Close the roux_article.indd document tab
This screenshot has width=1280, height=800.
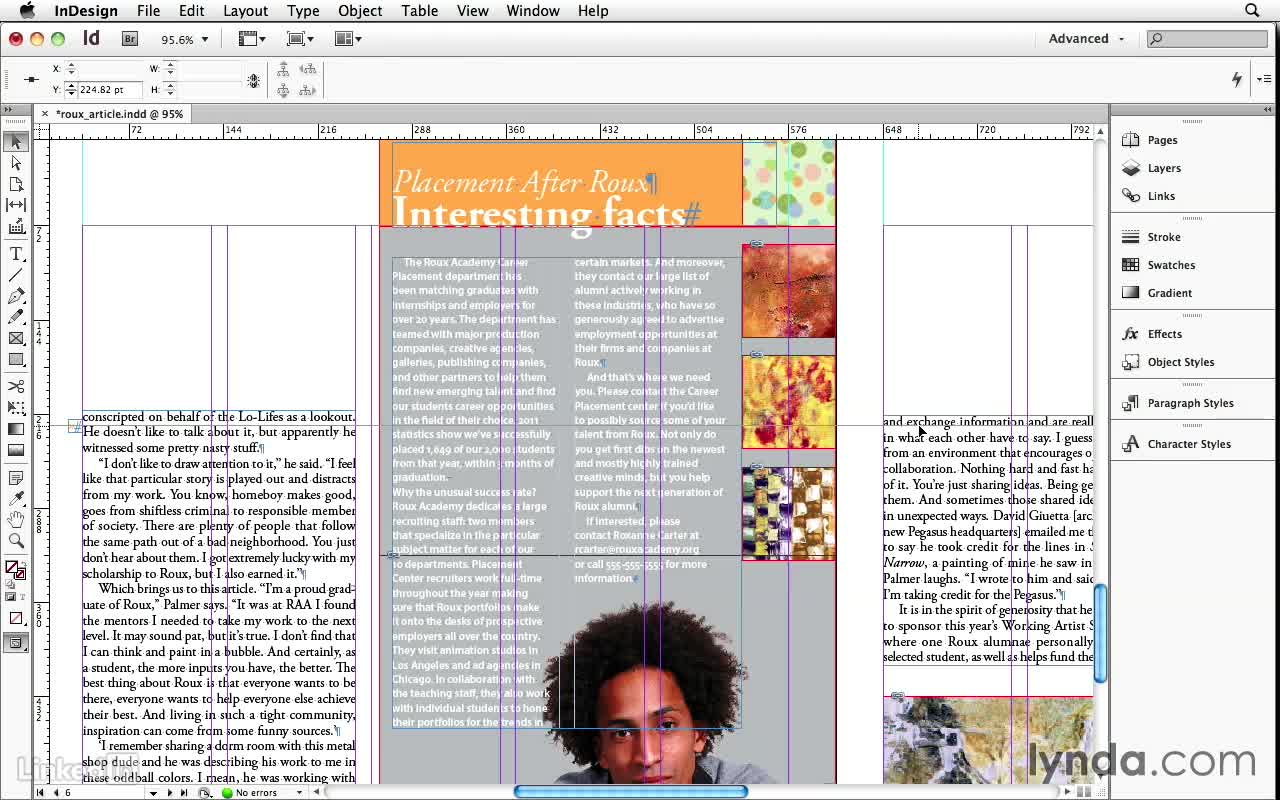[x=43, y=114]
